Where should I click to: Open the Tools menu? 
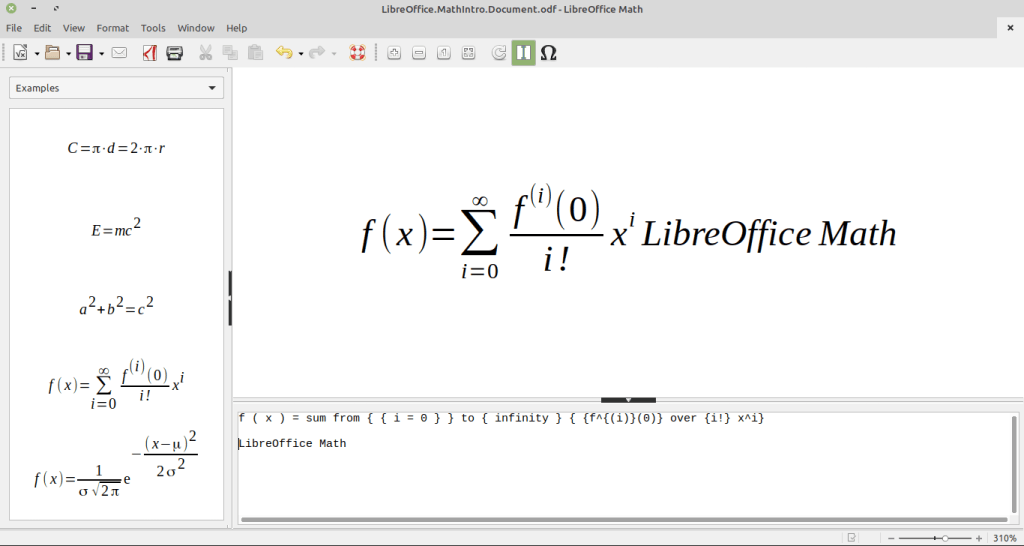pos(153,28)
